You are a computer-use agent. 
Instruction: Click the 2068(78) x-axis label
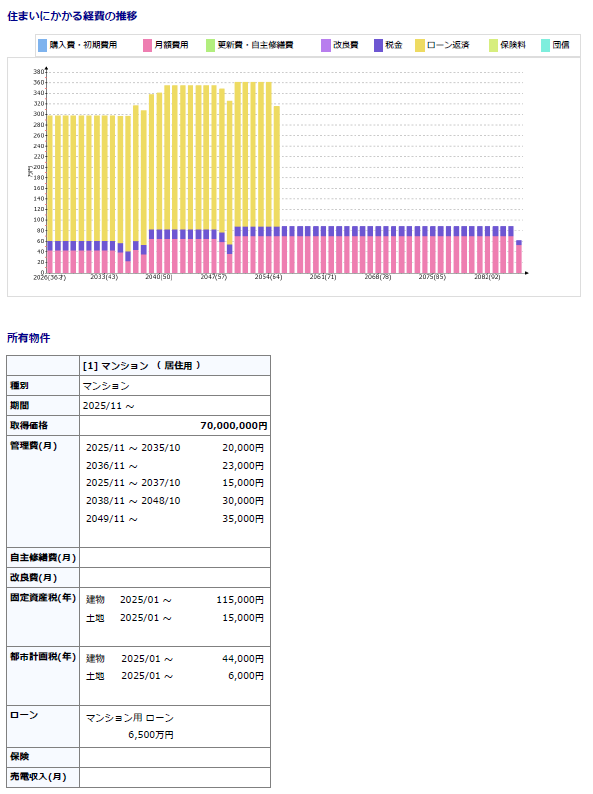pos(378,277)
